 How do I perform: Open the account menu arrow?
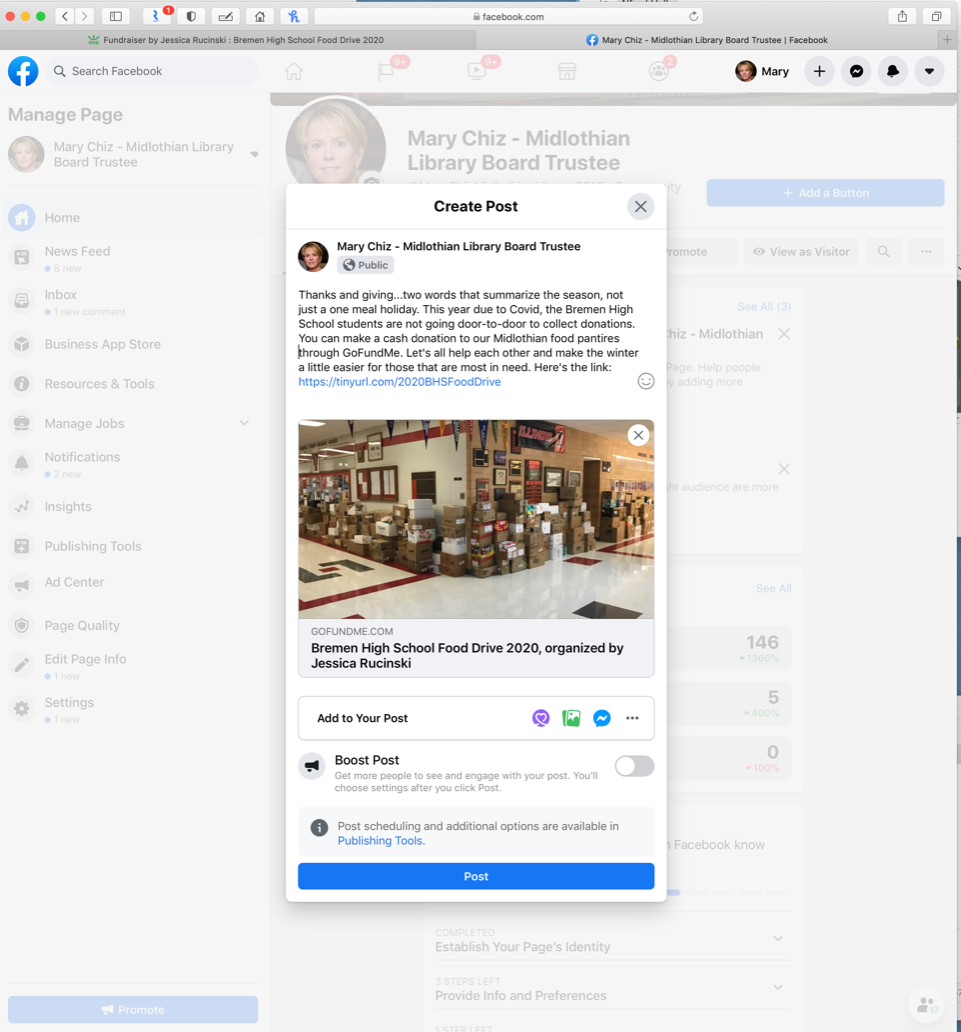click(929, 71)
